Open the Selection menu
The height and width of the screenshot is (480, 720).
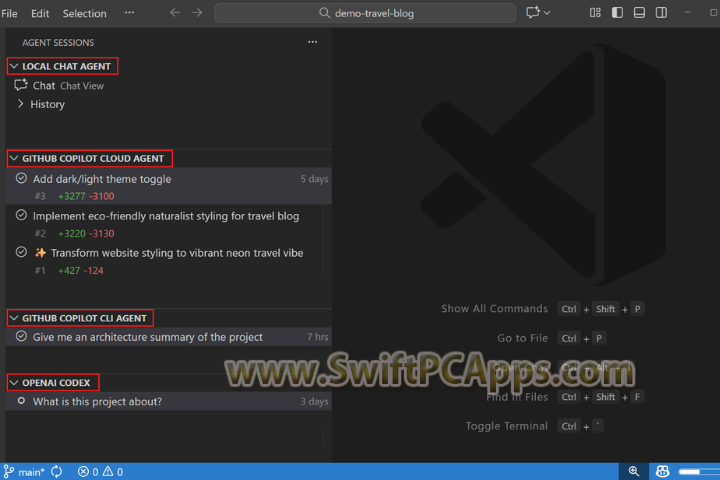84,13
